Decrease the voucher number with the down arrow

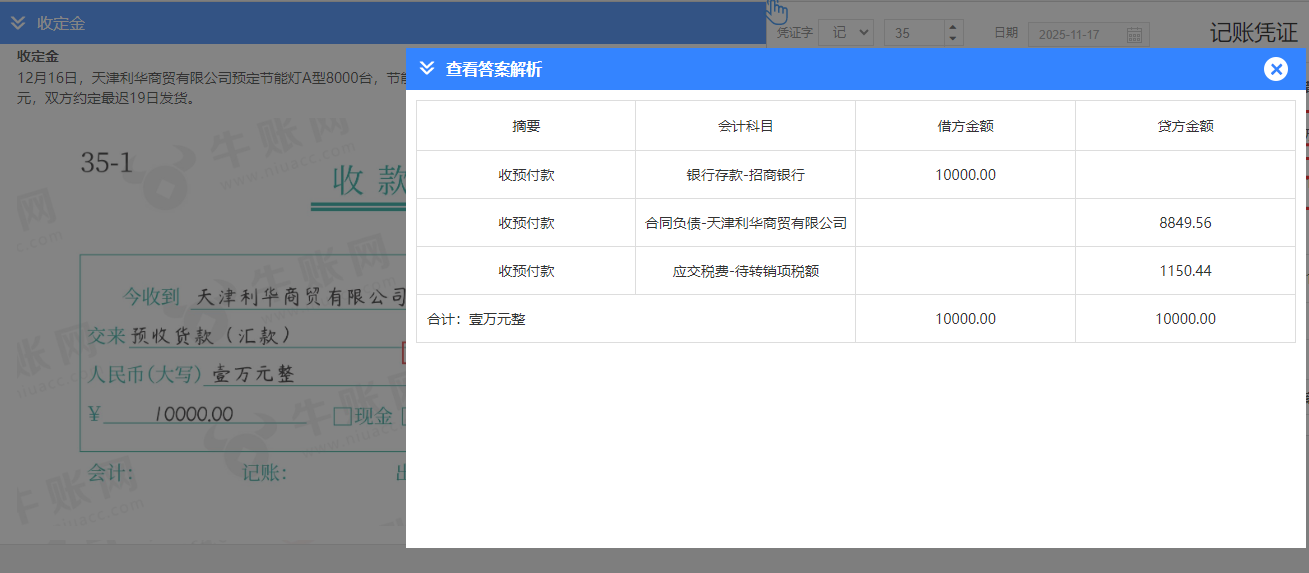tap(953, 39)
